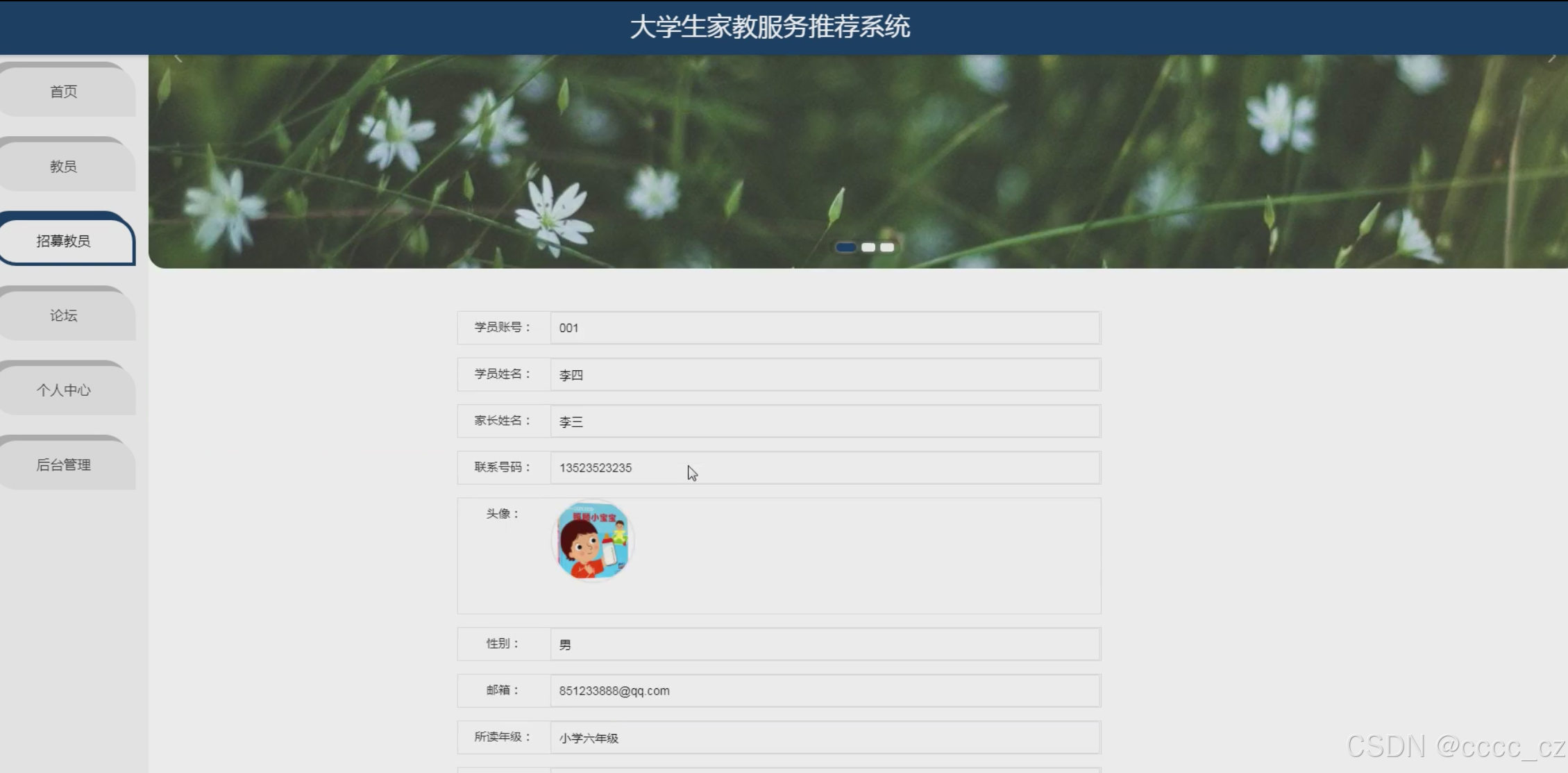Image resolution: width=1568 pixels, height=773 pixels.
Task: Select the first carousel indicator dot
Action: click(x=845, y=247)
